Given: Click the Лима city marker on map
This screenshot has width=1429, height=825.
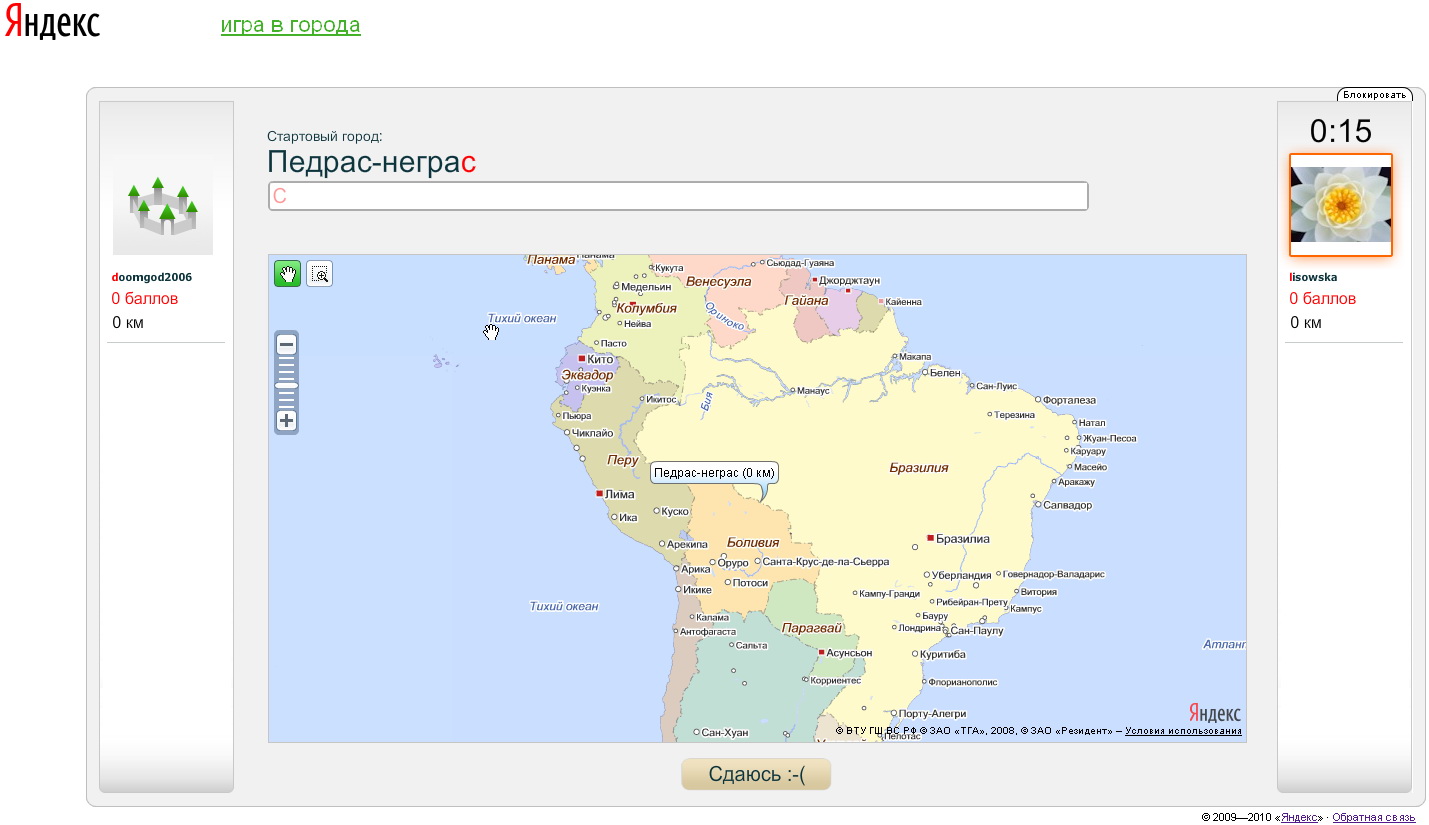Looking at the screenshot, I should pos(599,493).
